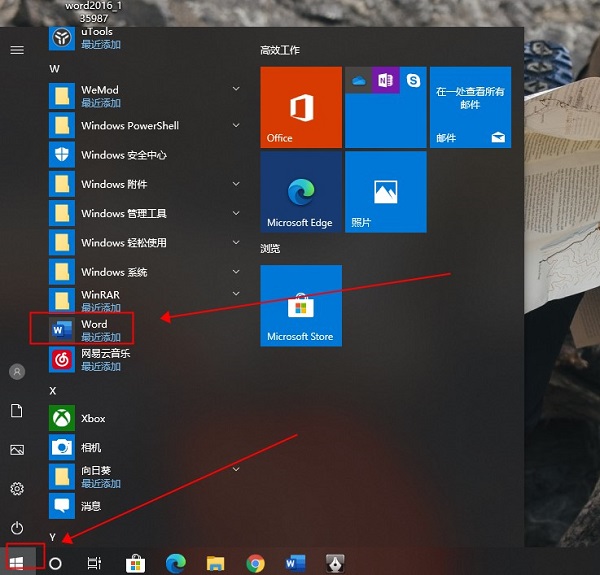
Task: Open the 相机 camera app
Action: click(x=144, y=447)
